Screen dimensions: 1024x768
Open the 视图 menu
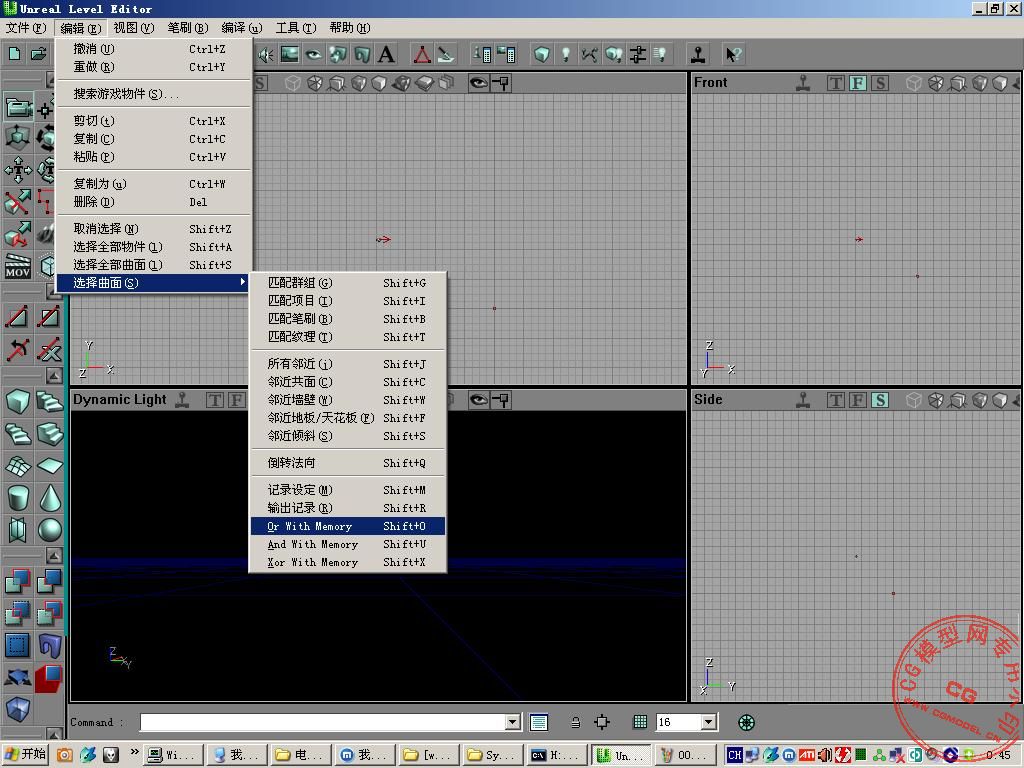(133, 27)
